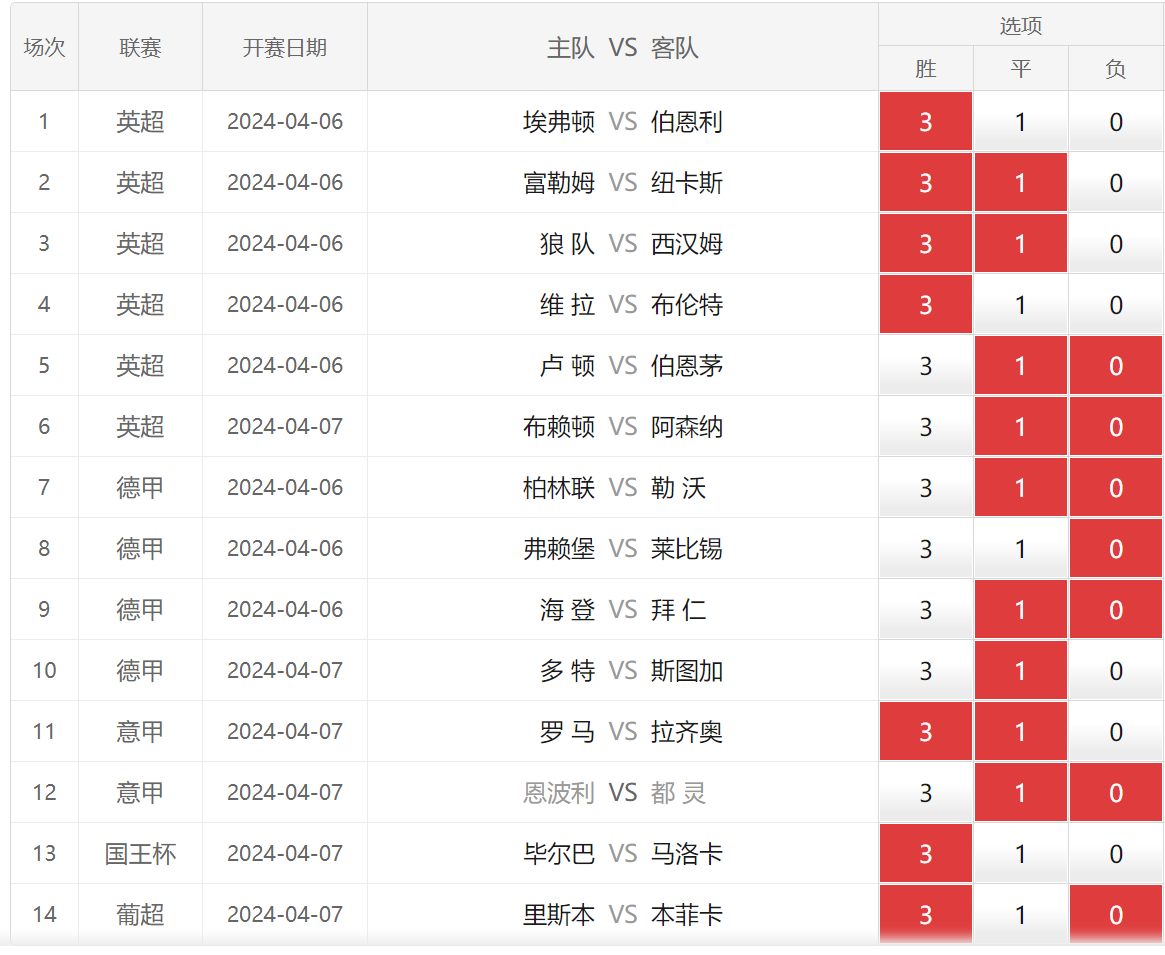Toggle draw option 1 for 恩波利 VS 都灵

click(x=1020, y=791)
